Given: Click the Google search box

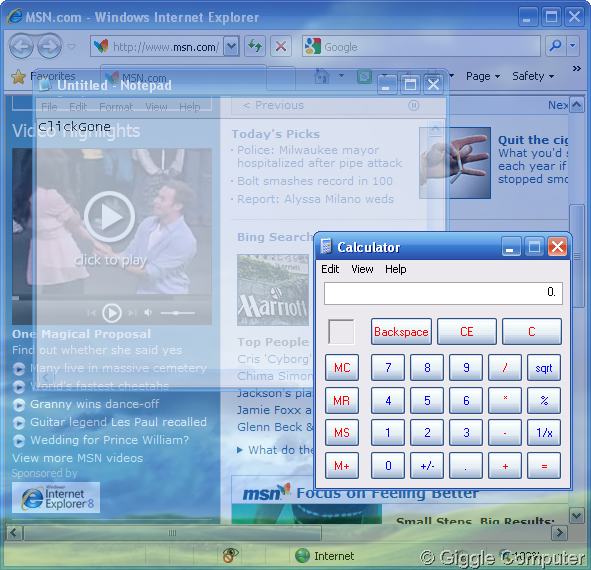Looking at the screenshot, I should pos(421,47).
